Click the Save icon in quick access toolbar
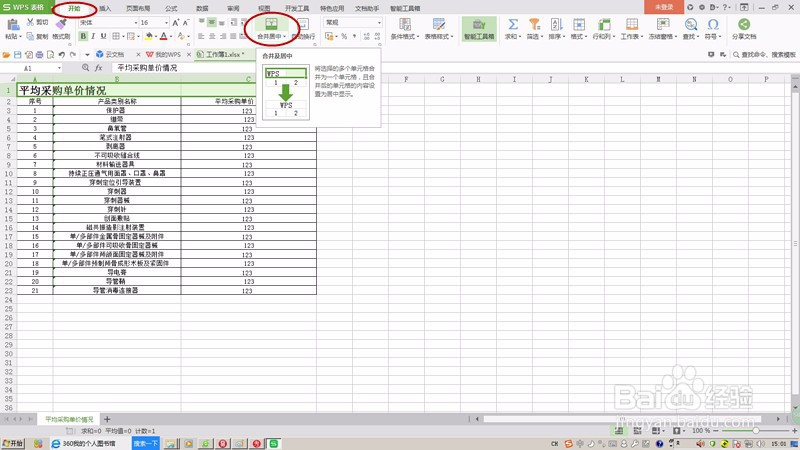The image size is (800, 450). click(17, 55)
